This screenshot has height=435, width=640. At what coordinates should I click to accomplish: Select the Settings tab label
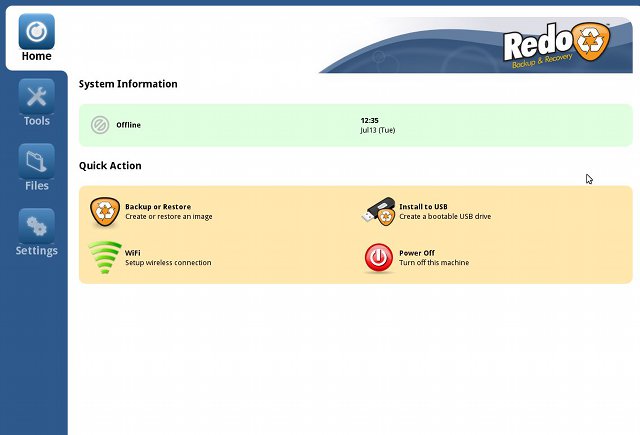pyautogui.click(x=36, y=251)
